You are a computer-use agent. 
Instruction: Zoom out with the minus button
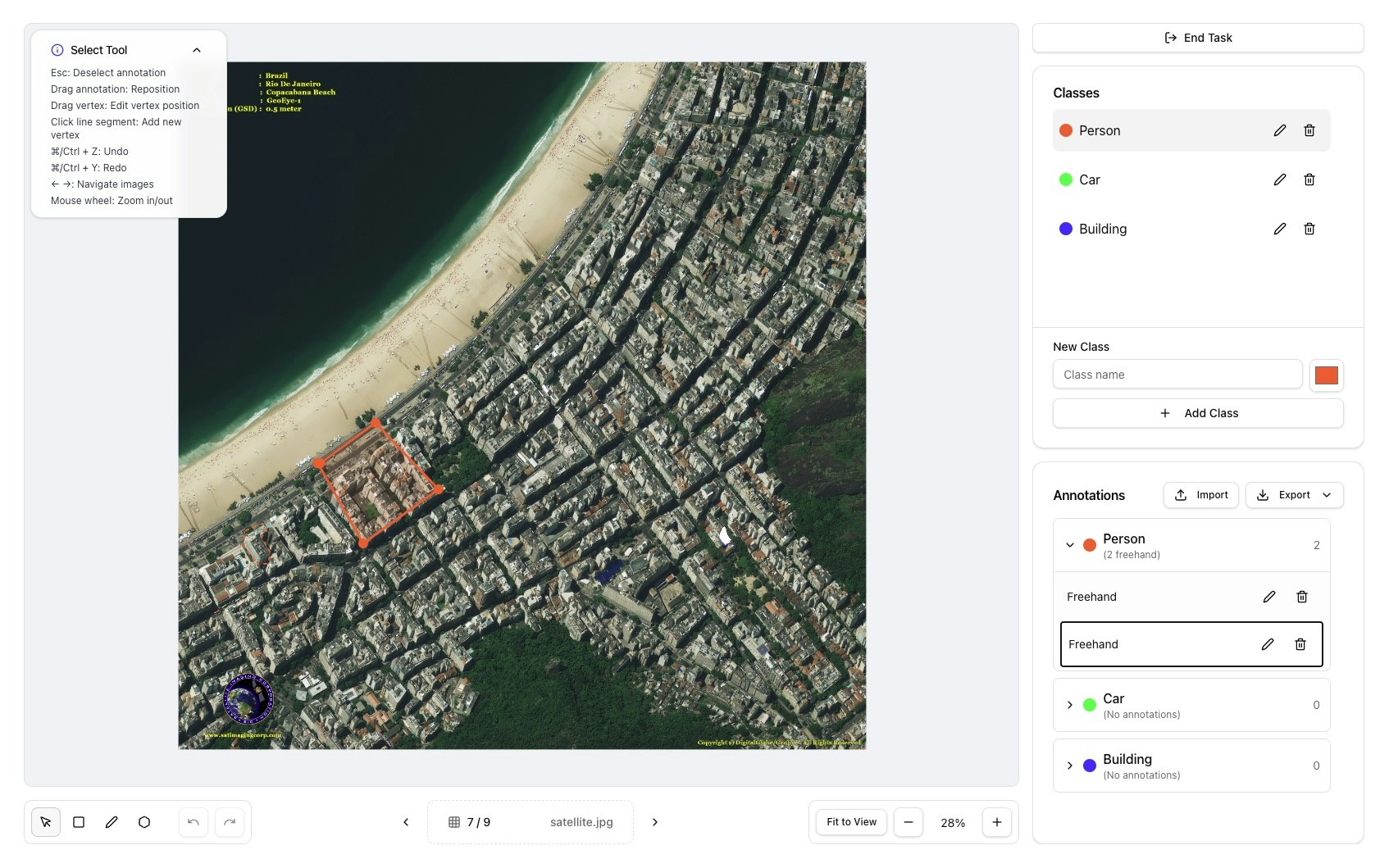pyautogui.click(x=909, y=822)
